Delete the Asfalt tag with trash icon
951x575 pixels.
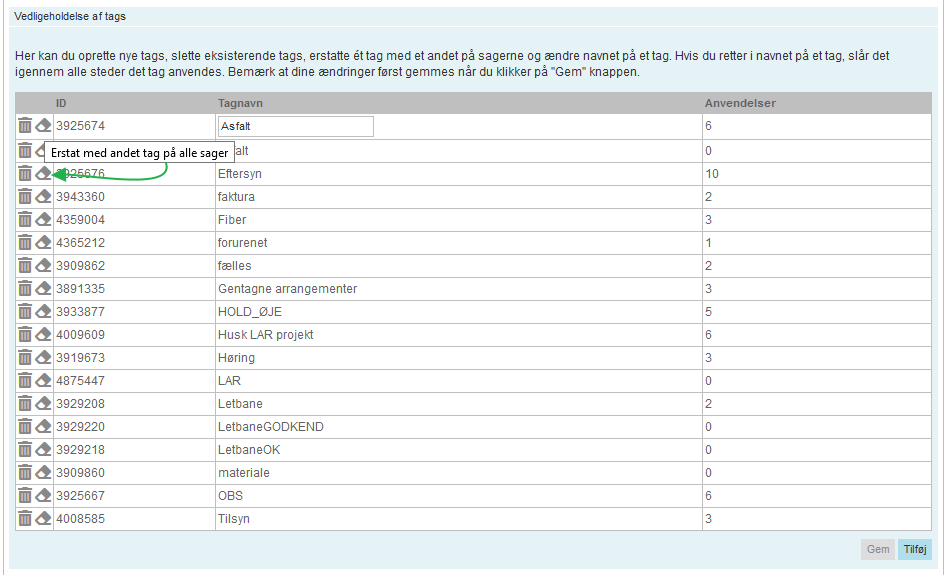coord(25,126)
